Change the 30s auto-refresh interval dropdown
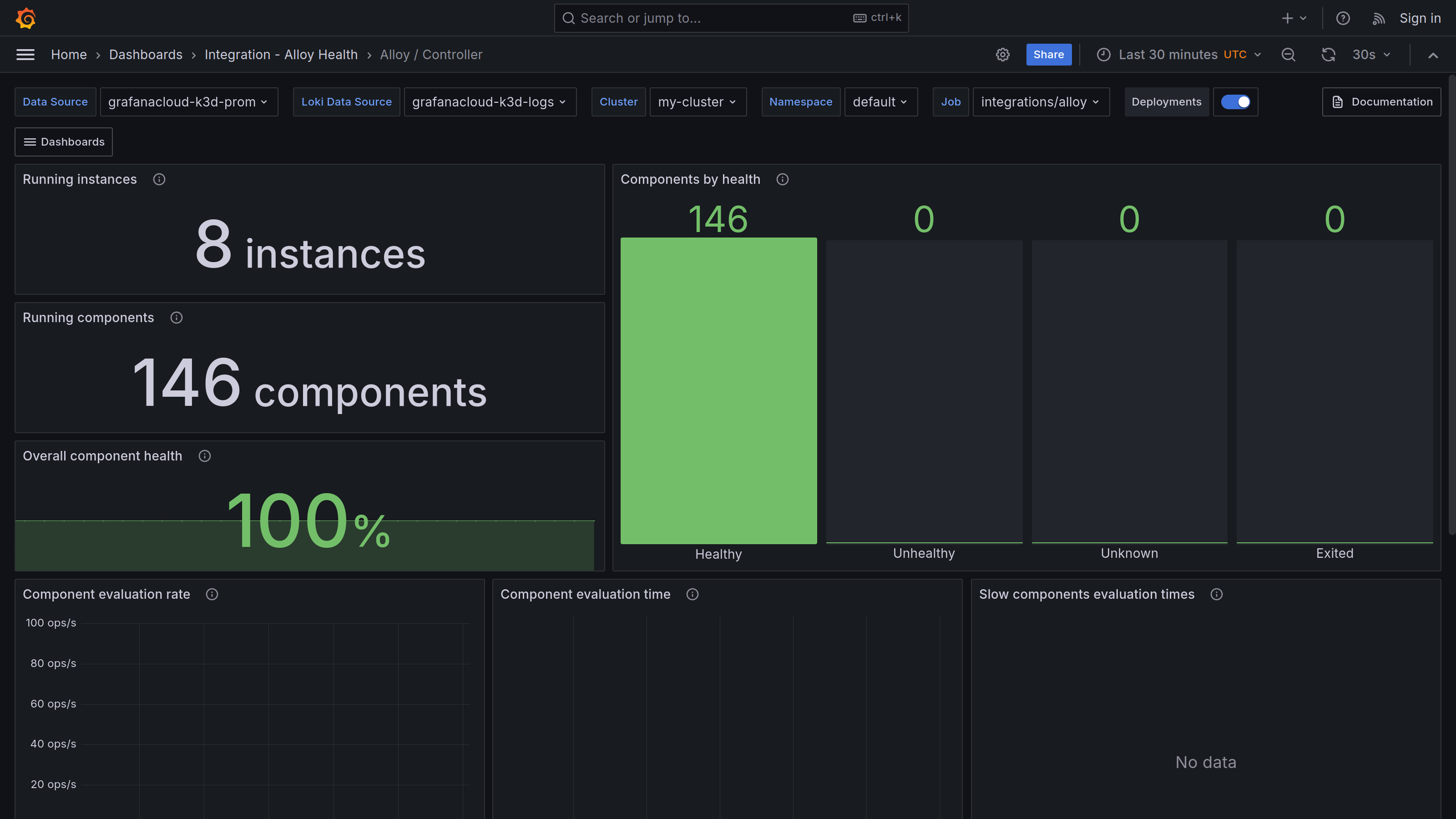The width and height of the screenshot is (1456, 819). (1370, 54)
